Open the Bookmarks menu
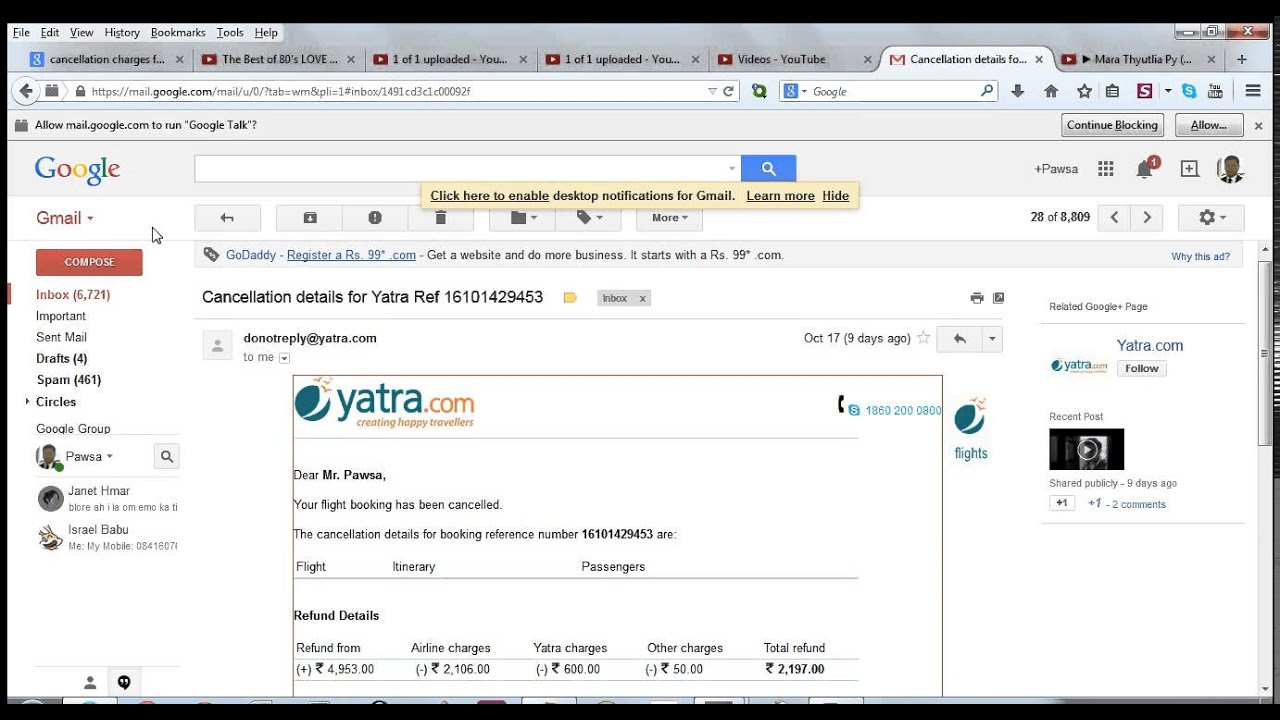 click(x=178, y=33)
